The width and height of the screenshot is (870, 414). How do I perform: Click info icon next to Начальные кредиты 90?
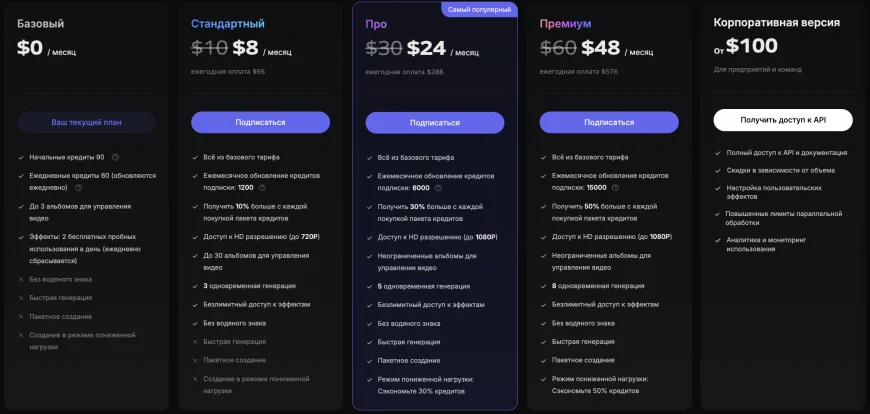115,157
